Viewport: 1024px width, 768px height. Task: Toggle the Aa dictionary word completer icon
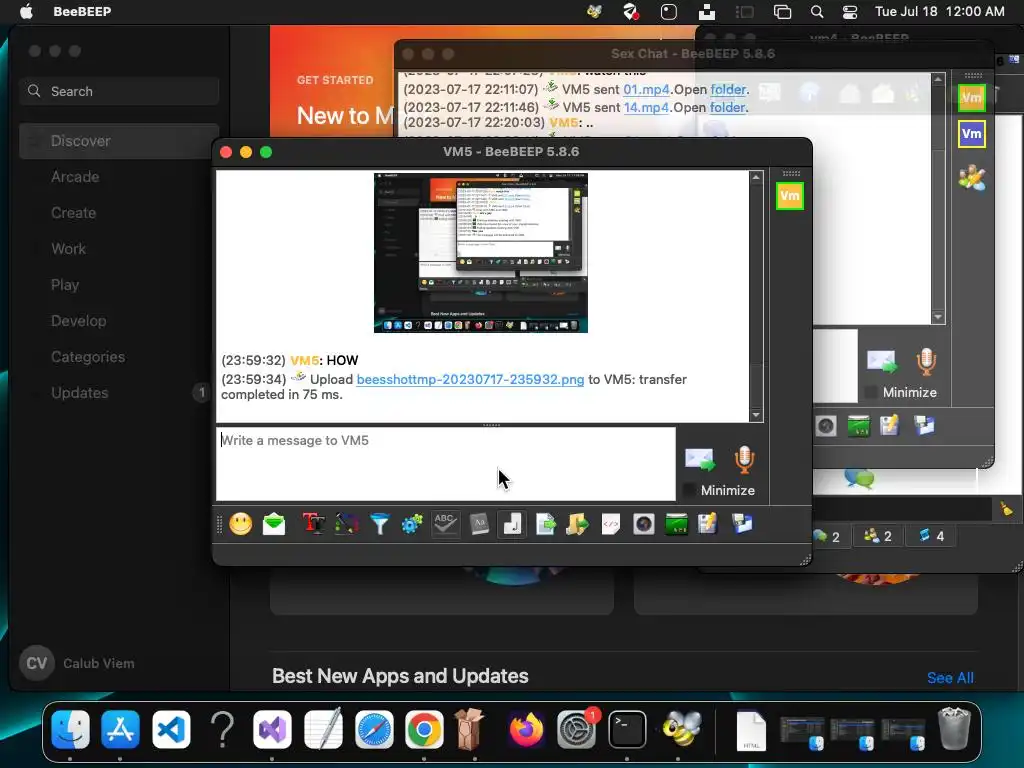479,524
